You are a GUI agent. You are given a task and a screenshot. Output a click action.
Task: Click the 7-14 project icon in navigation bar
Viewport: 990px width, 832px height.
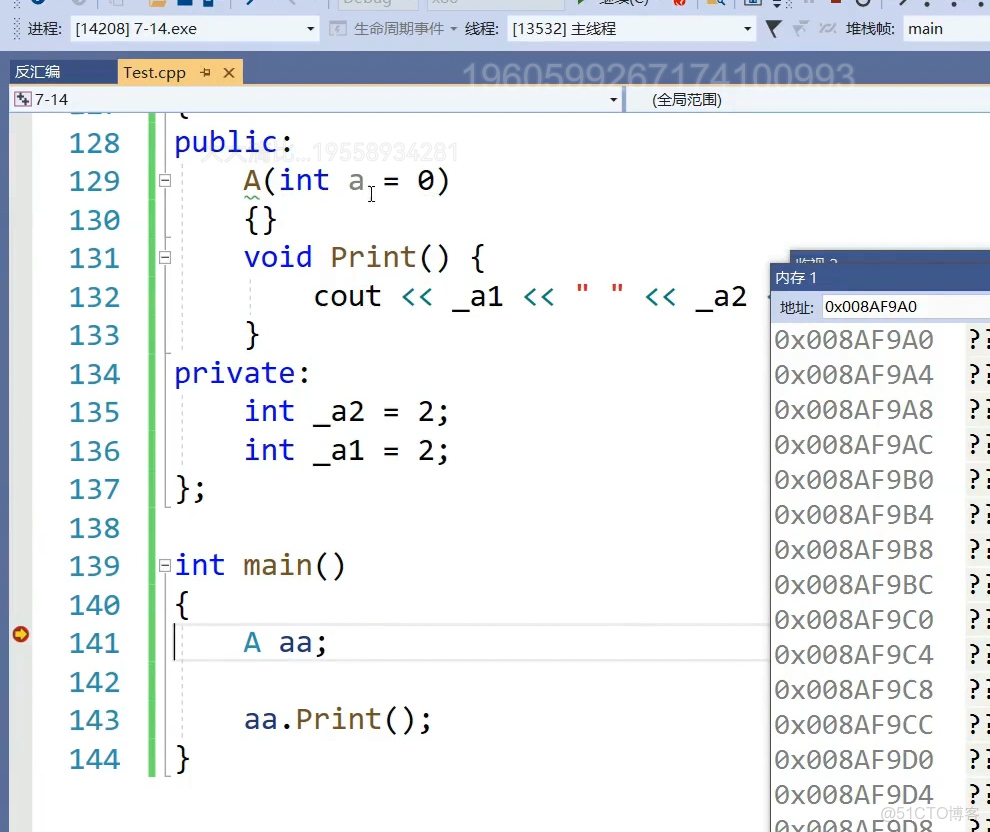click(23, 100)
